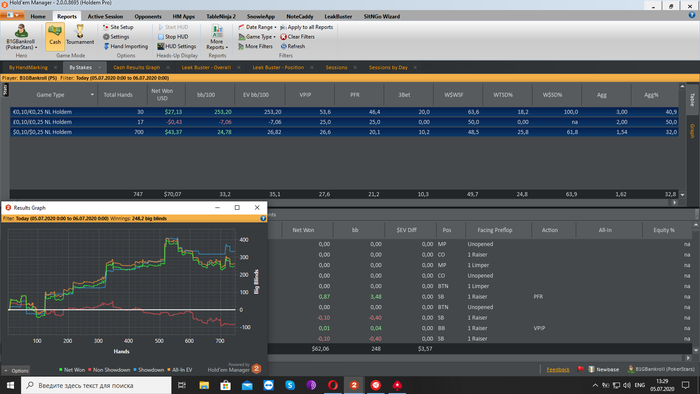Open the Game Type filter dropdown

click(x=257, y=37)
